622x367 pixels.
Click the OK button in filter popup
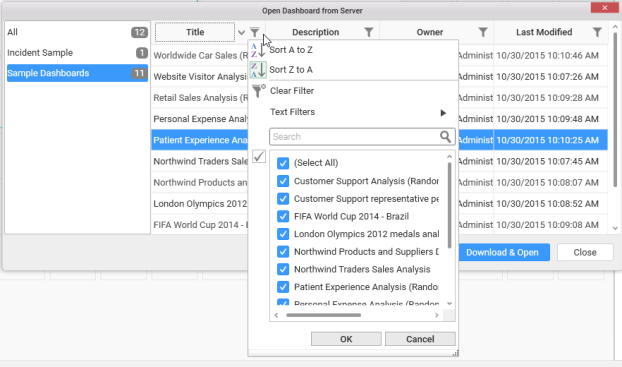coord(346,339)
